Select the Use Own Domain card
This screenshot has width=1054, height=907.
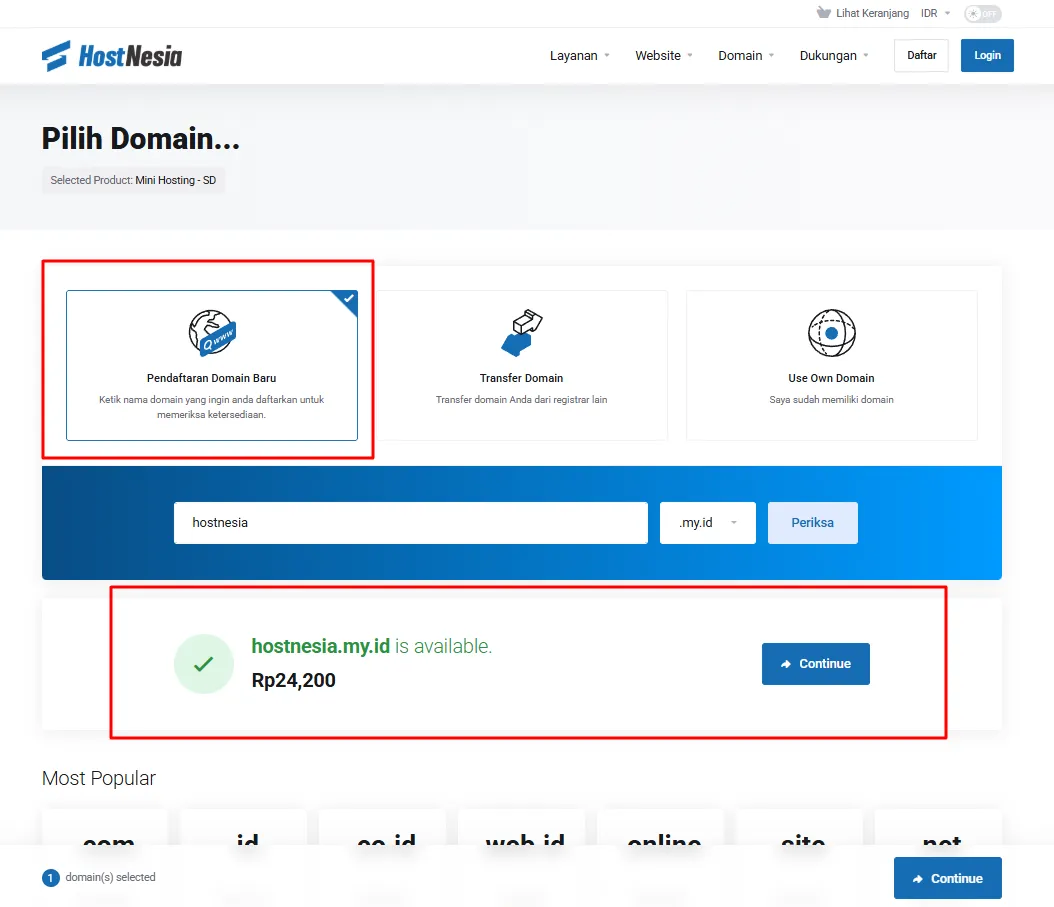click(832, 365)
